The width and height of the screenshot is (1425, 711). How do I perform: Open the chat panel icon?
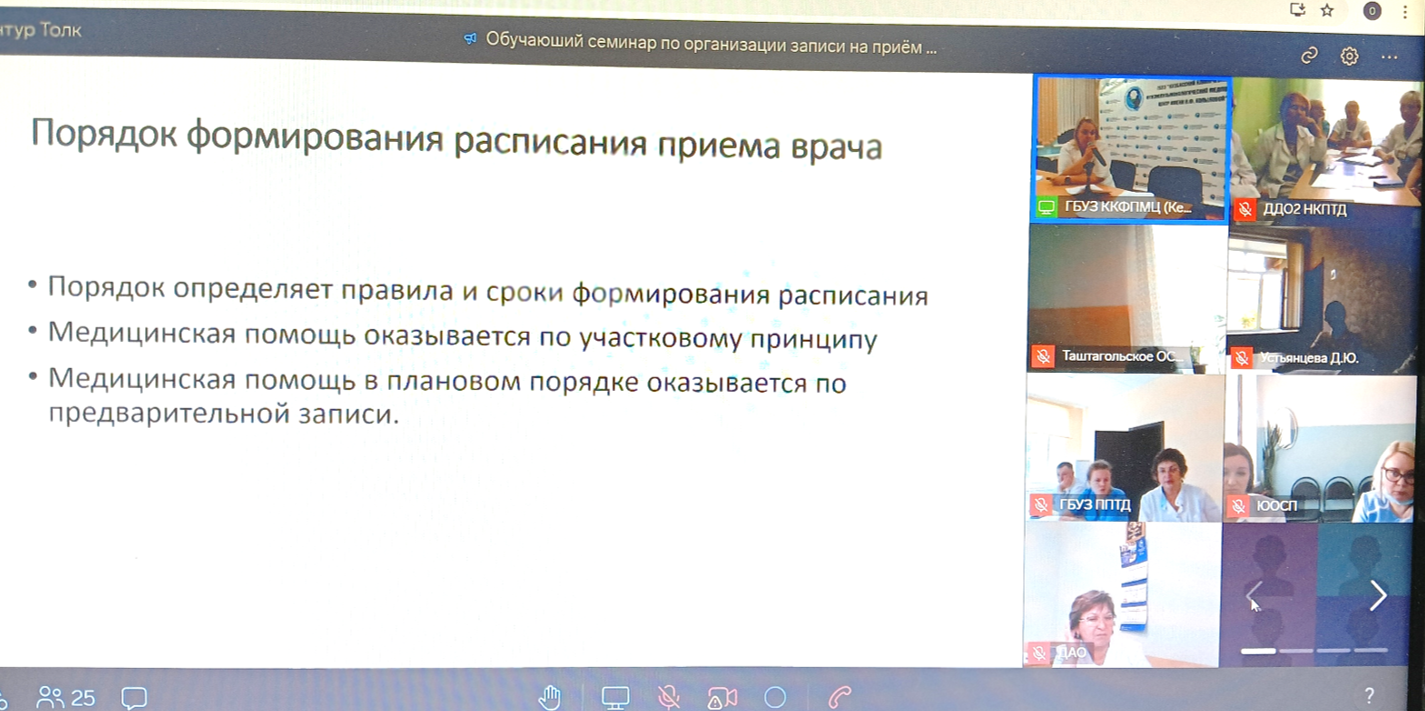134,697
